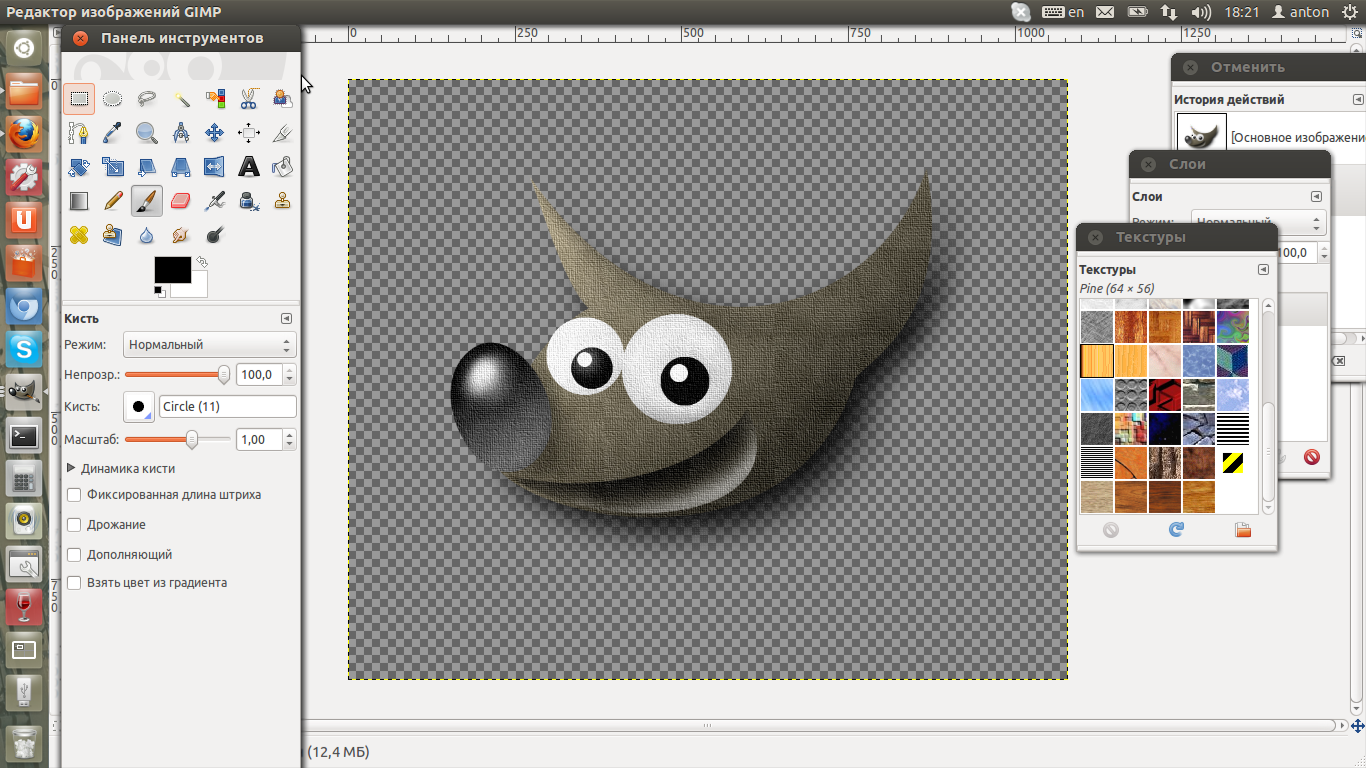Image resolution: width=1366 pixels, height=768 pixels.
Task: Open the white background color swatch
Action: tap(198, 288)
